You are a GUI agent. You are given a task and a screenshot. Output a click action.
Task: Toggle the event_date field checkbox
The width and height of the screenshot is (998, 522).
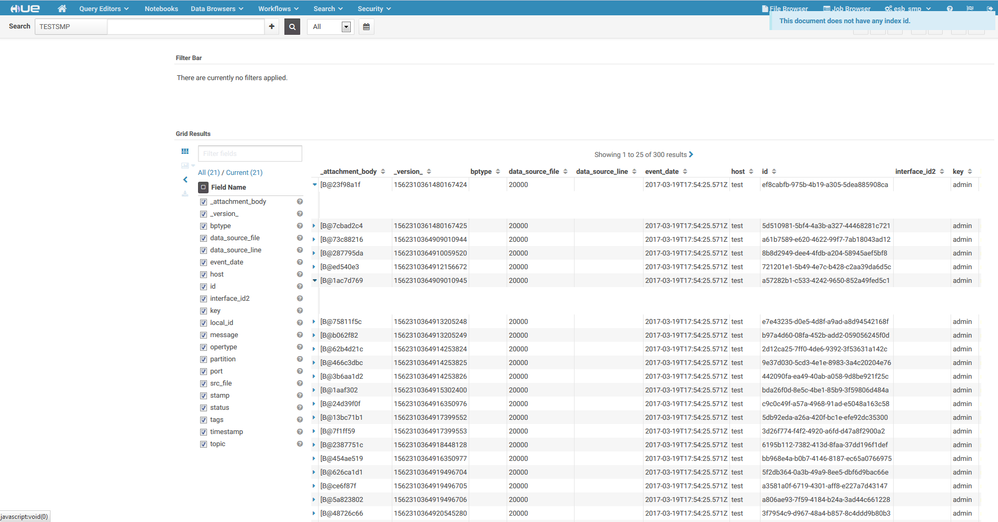203,262
